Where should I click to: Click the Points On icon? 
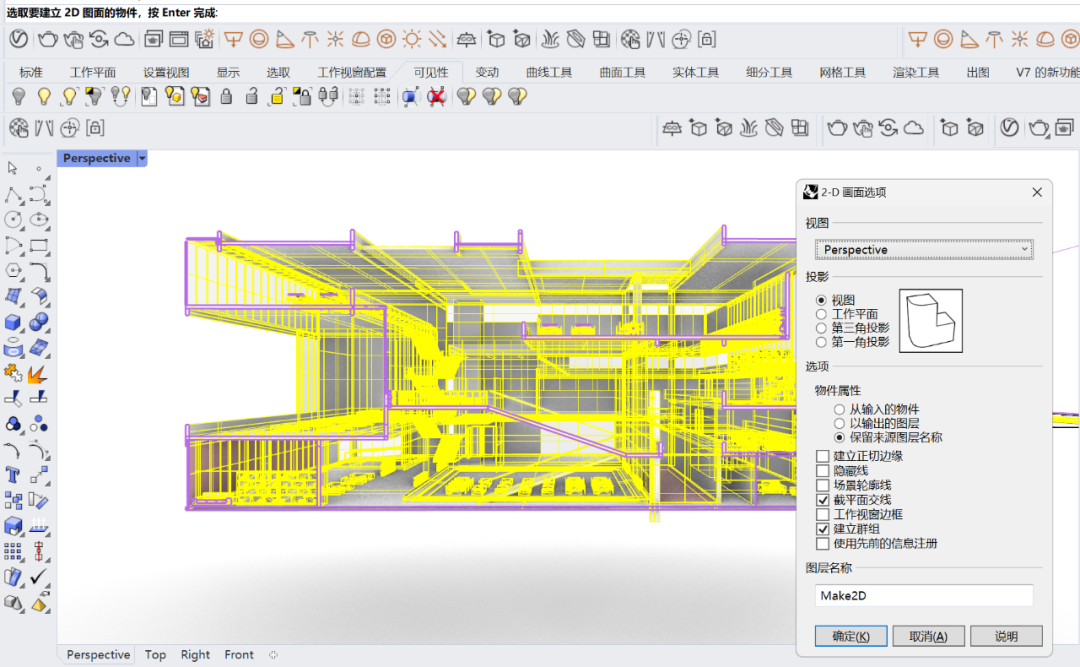pos(356,96)
